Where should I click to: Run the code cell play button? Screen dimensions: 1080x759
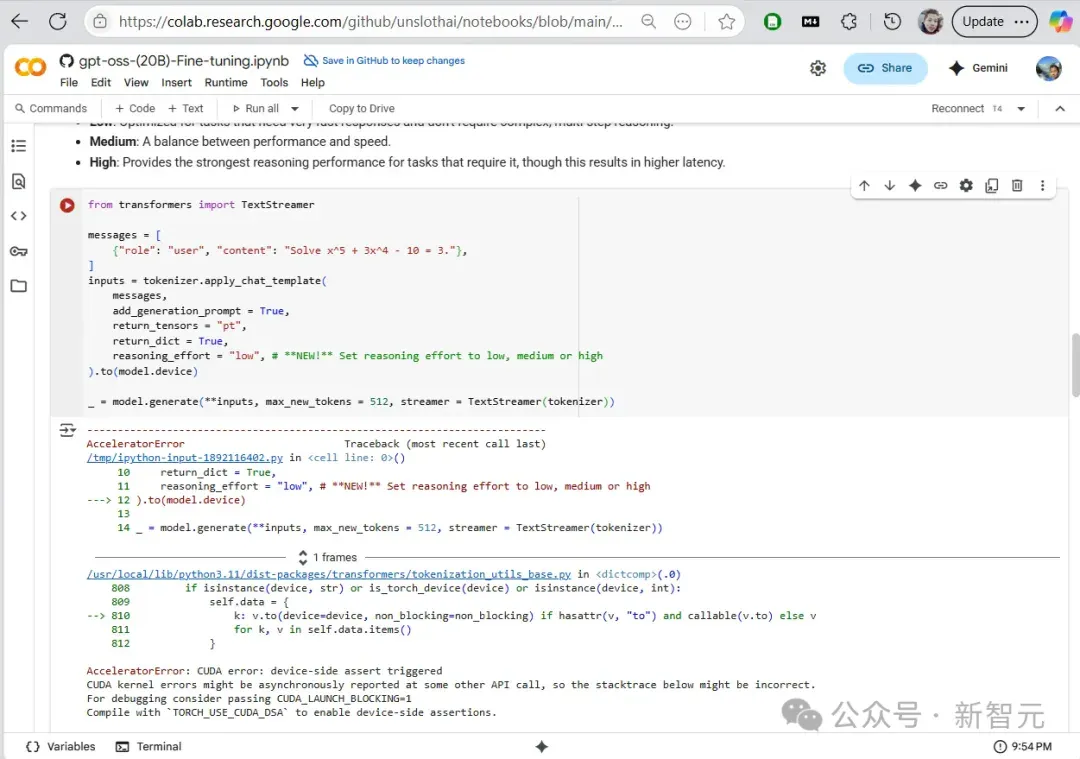coord(67,205)
